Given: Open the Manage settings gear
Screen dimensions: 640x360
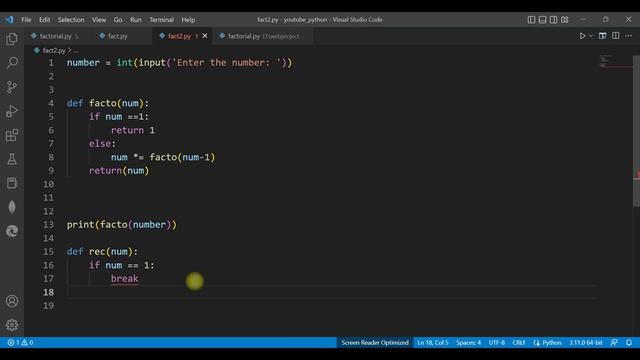Looking at the screenshot, I should [x=12, y=325].
